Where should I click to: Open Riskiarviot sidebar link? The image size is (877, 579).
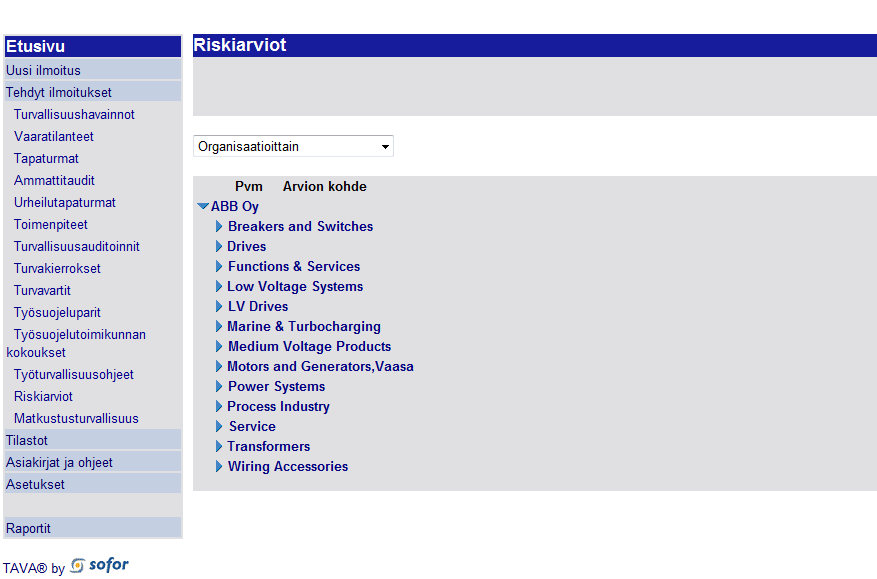(43, 397)
